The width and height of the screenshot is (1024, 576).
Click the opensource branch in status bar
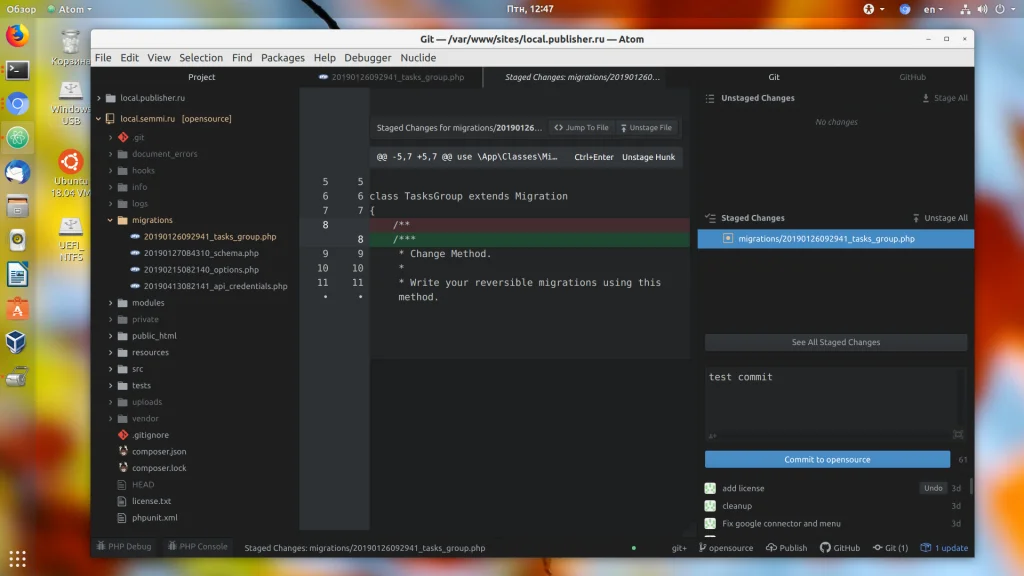[x=726, y=548]
